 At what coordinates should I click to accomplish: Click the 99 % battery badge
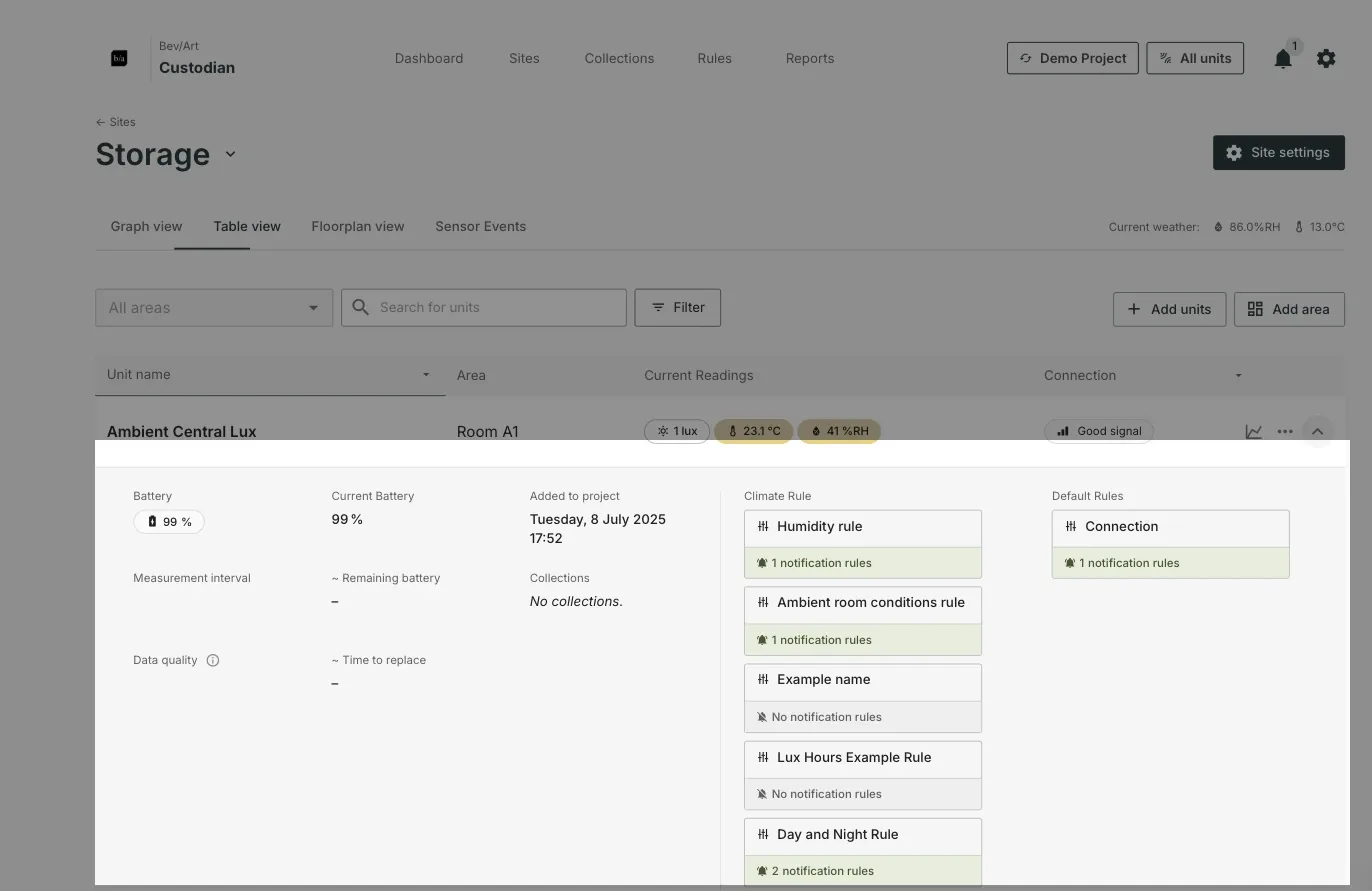coord(169,522)
